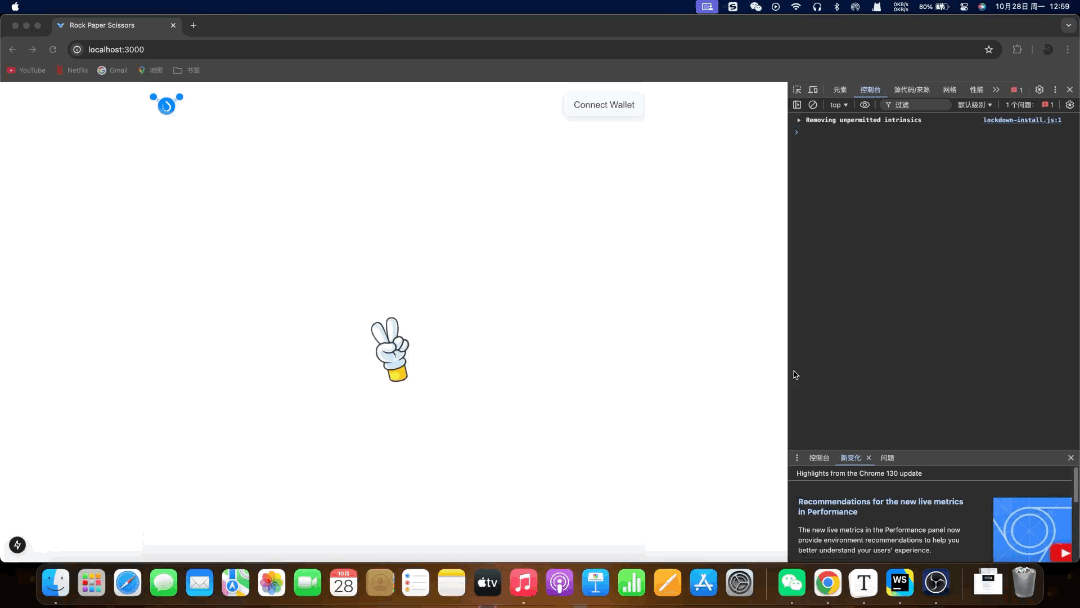Viewport: 1080px width, 608px height.
Task: Open lockdown-install.js:1 source link
Action: click(x=1022, y=119)
